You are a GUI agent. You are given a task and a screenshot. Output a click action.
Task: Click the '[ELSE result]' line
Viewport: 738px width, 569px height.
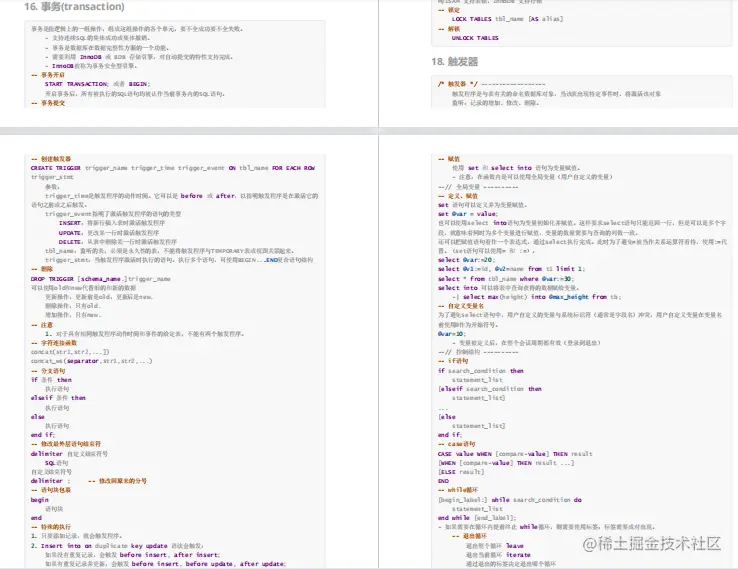461,472
